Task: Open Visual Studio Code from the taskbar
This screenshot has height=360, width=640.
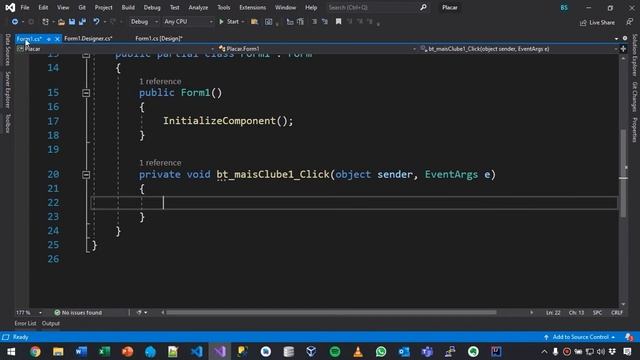Action: click(x=197, y=351)
